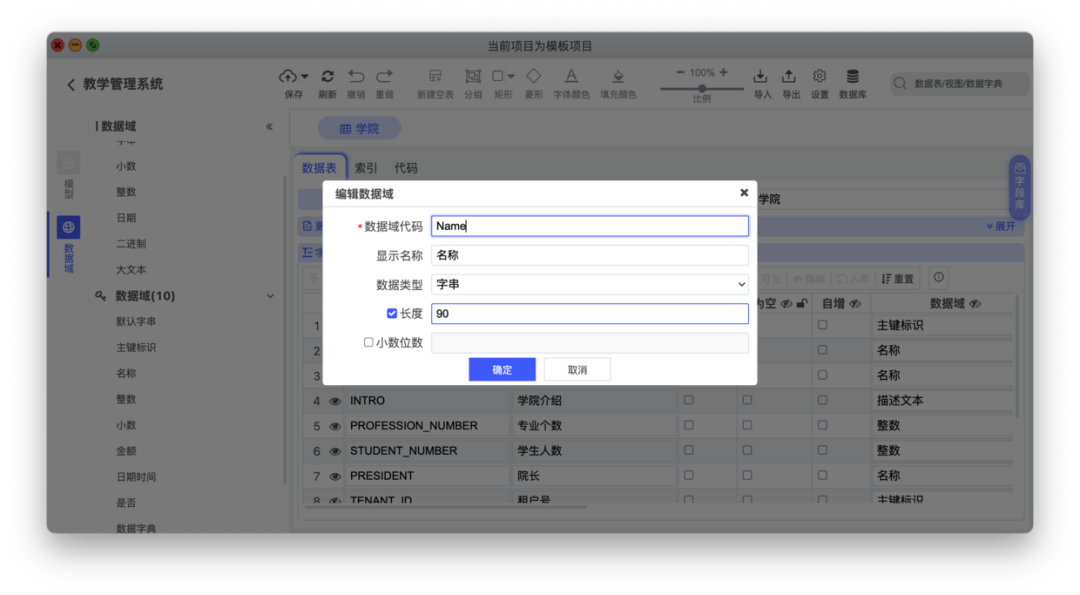Click the info circle icon beside 重置
This screenshot has height=595, width=1080.
tap(939, 278)
